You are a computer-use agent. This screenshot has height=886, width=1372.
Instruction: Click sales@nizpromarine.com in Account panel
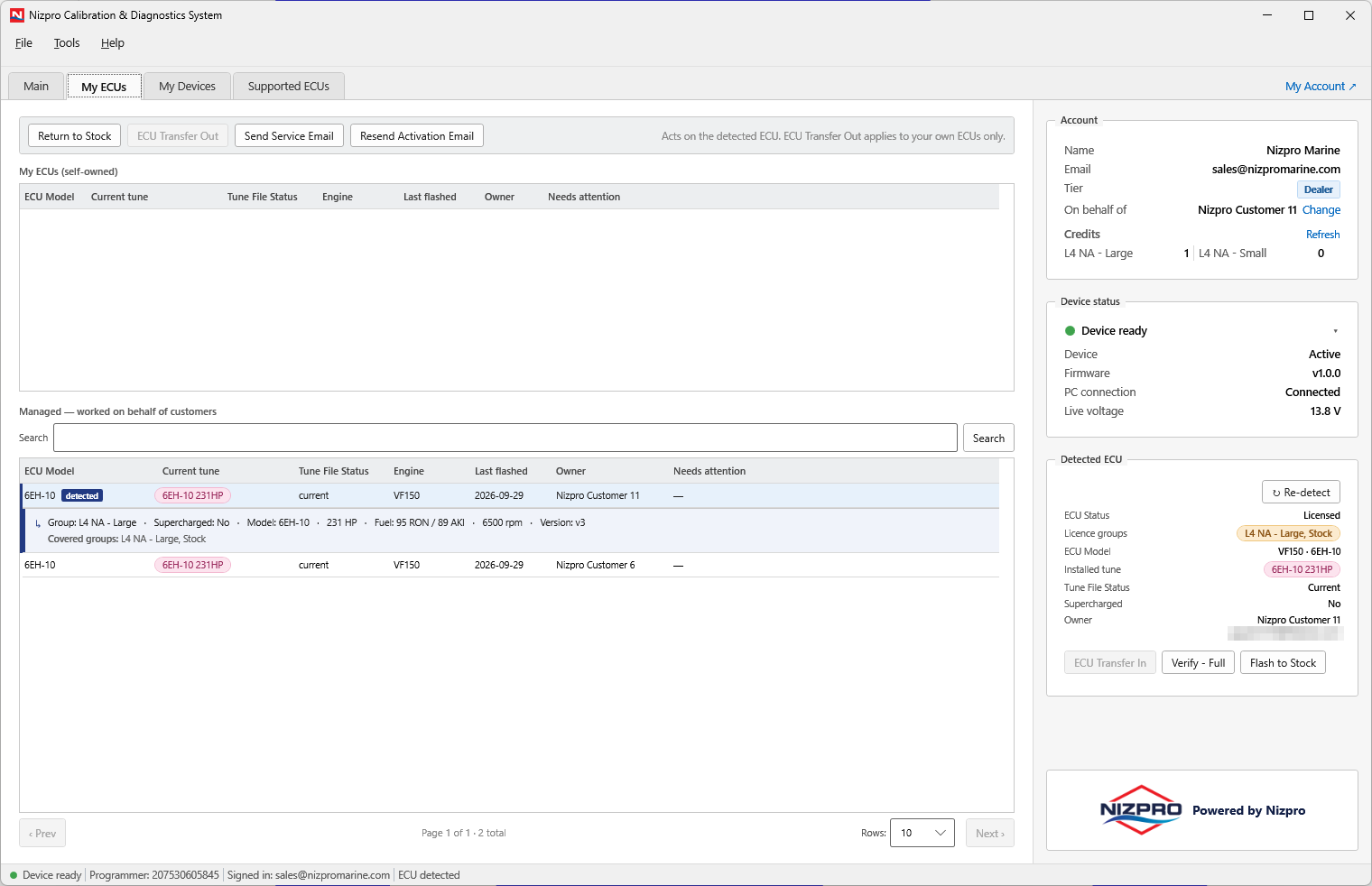pyautogui.click(x=1275, y=170)
